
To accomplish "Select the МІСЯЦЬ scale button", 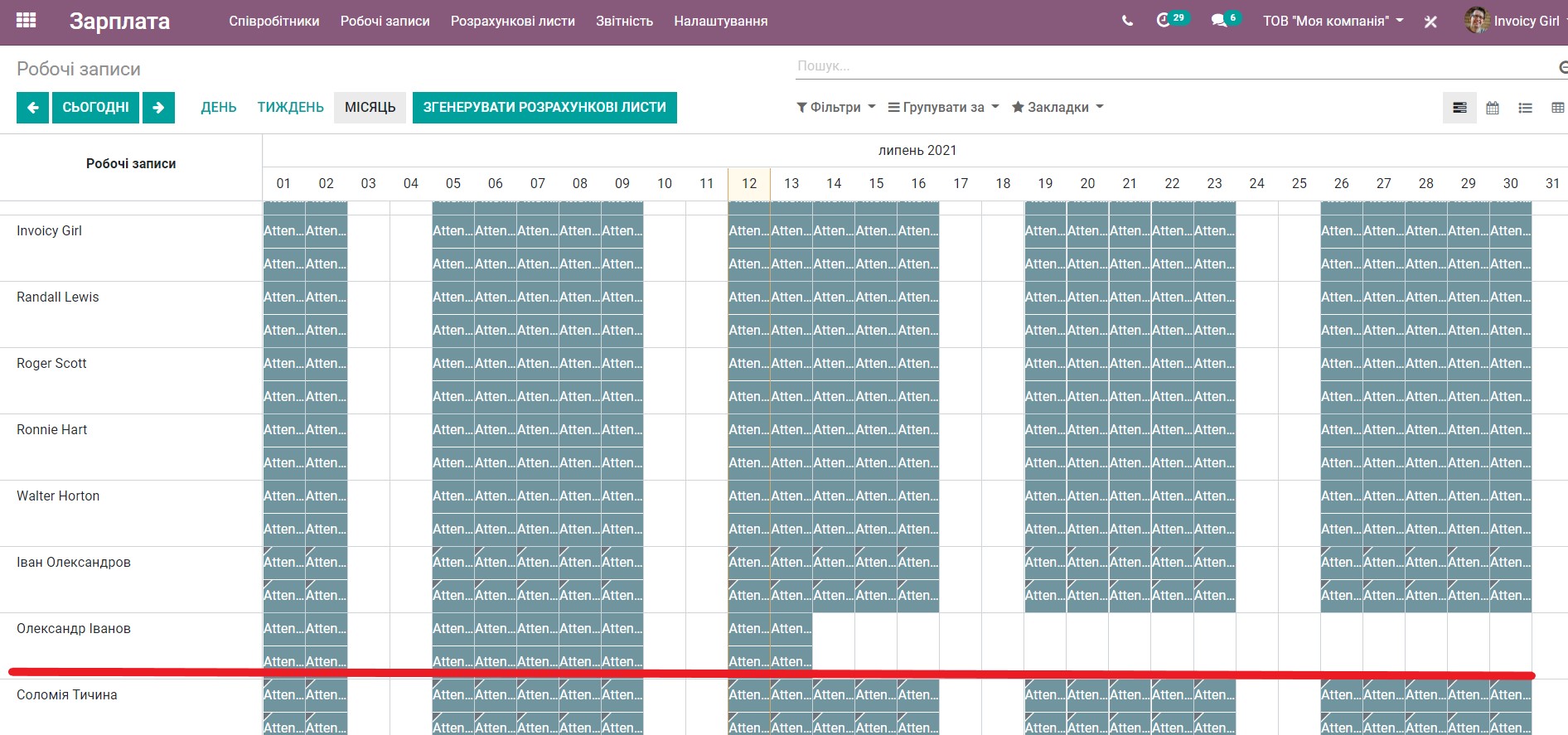I will pos(370,108).
